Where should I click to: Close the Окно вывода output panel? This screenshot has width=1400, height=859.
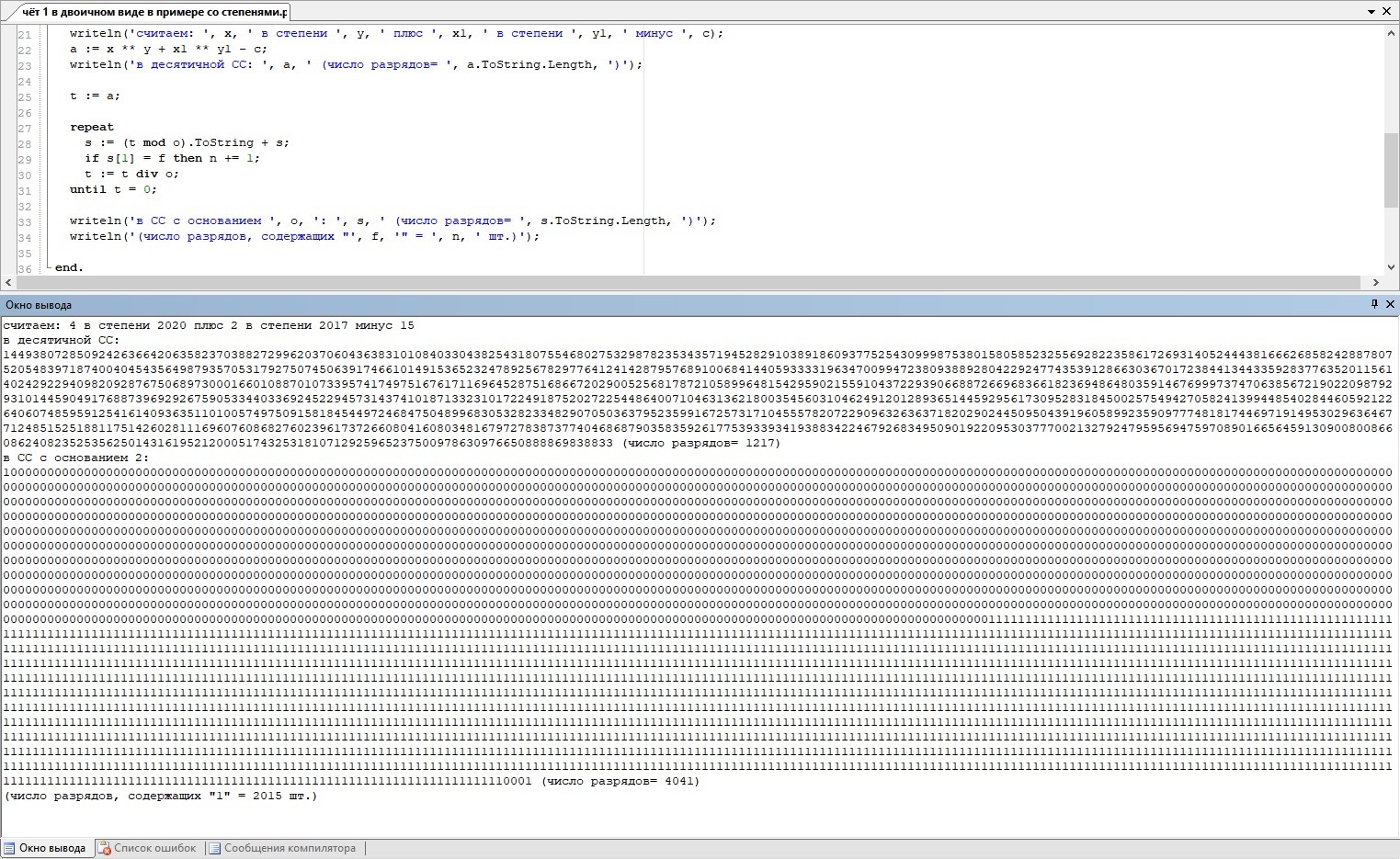[1390, 304]
